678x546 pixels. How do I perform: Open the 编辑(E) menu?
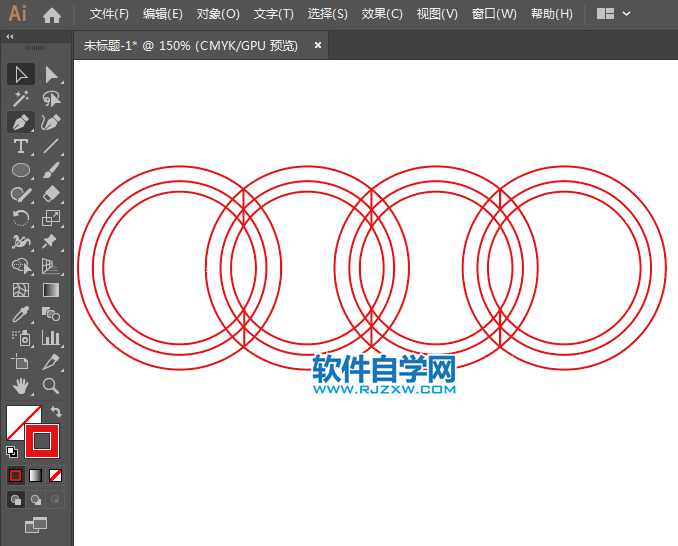tap(163, 14)
